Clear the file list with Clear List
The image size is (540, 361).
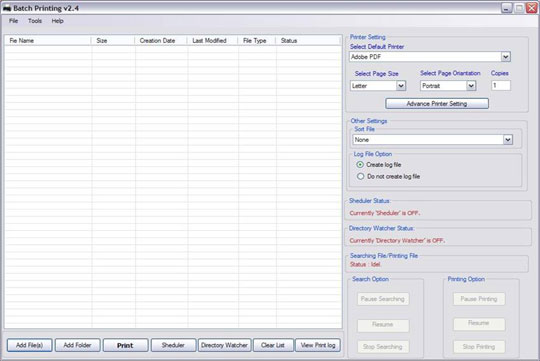pyautogui.click(x=273, y=345)
